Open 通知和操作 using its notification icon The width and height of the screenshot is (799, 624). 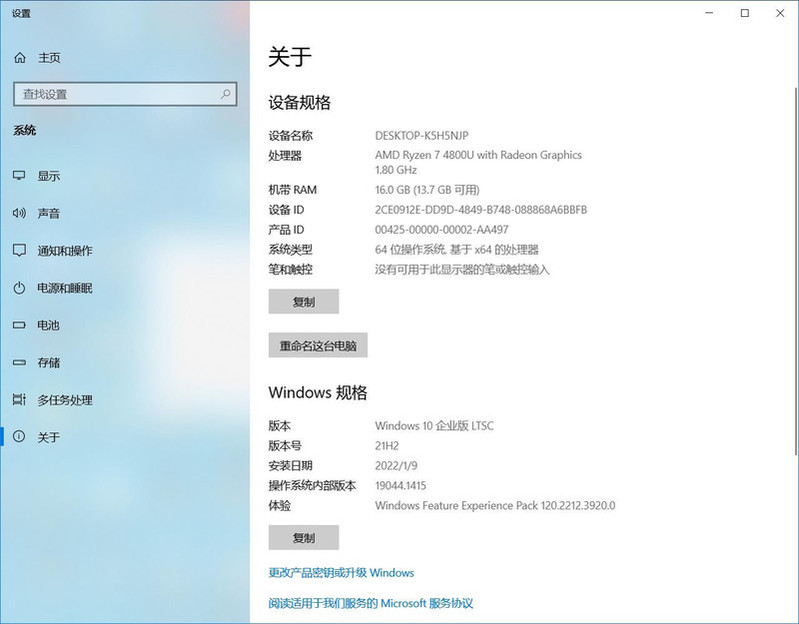19,250
